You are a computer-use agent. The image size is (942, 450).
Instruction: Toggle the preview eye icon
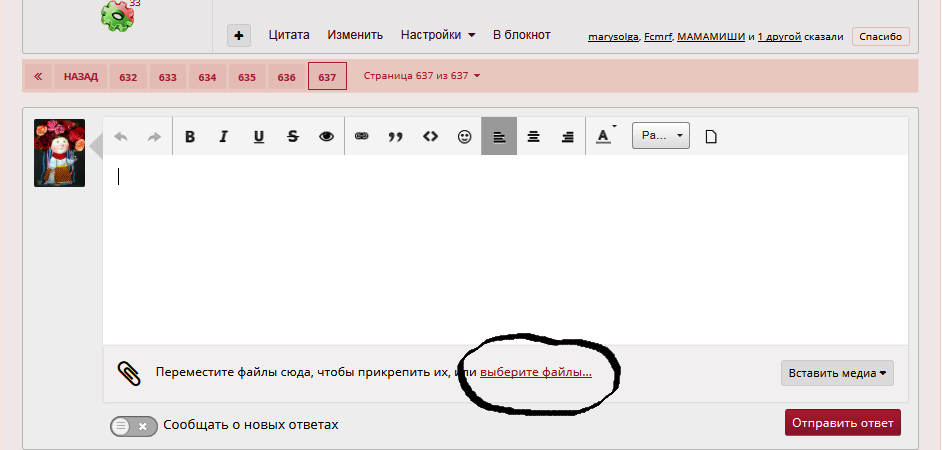coord(326,137)
